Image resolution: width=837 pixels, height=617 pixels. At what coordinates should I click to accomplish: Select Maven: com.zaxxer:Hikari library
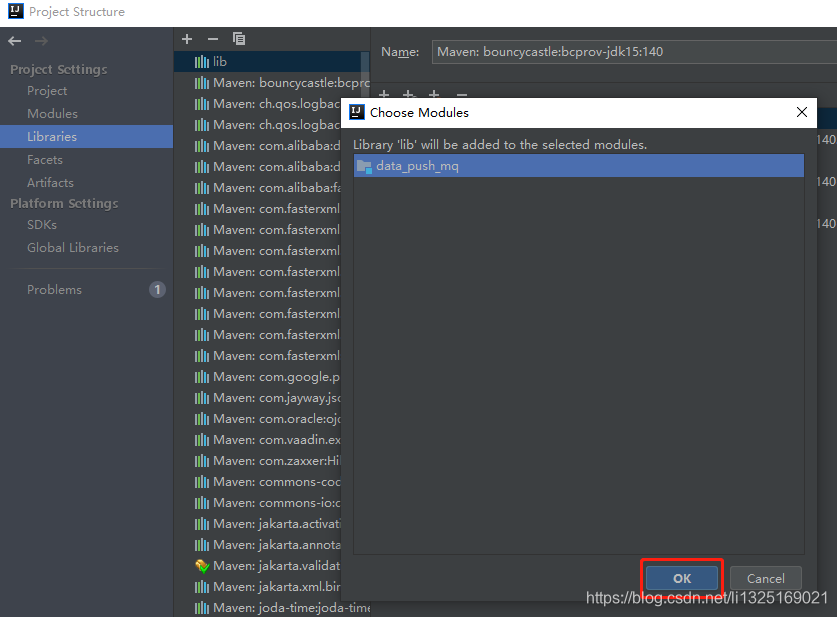pos(258,461)
